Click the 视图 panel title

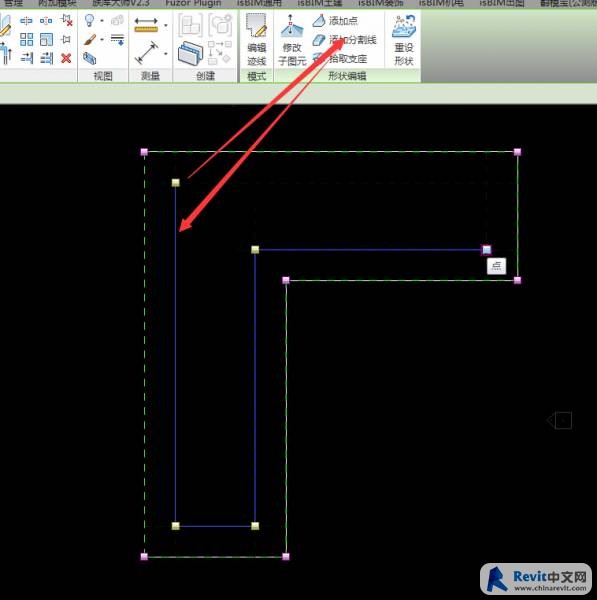coord(103,76)
